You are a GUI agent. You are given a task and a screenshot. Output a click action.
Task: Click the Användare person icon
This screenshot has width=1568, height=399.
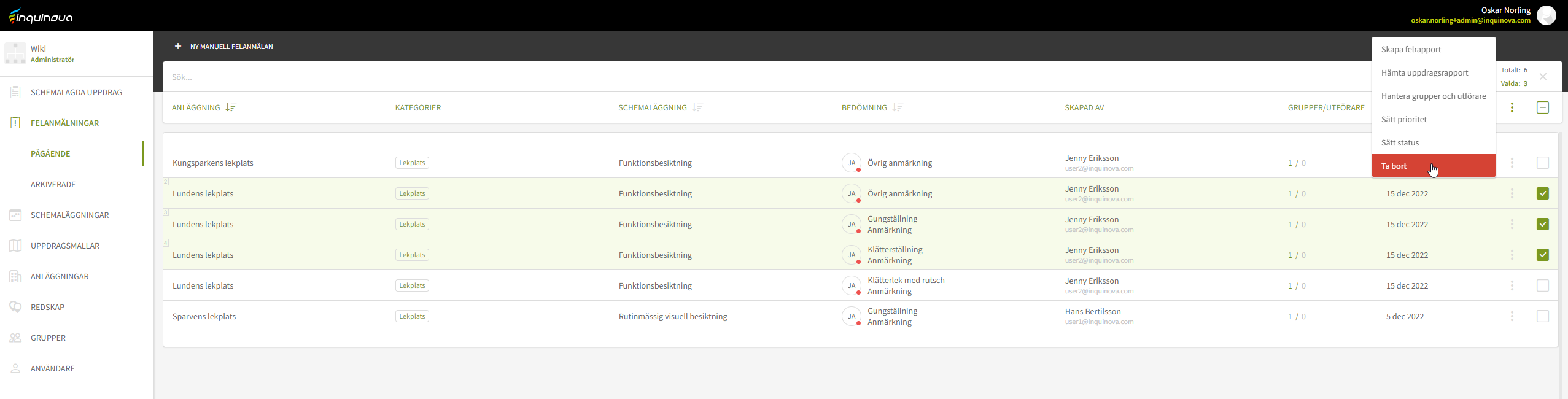click(15, 368)
